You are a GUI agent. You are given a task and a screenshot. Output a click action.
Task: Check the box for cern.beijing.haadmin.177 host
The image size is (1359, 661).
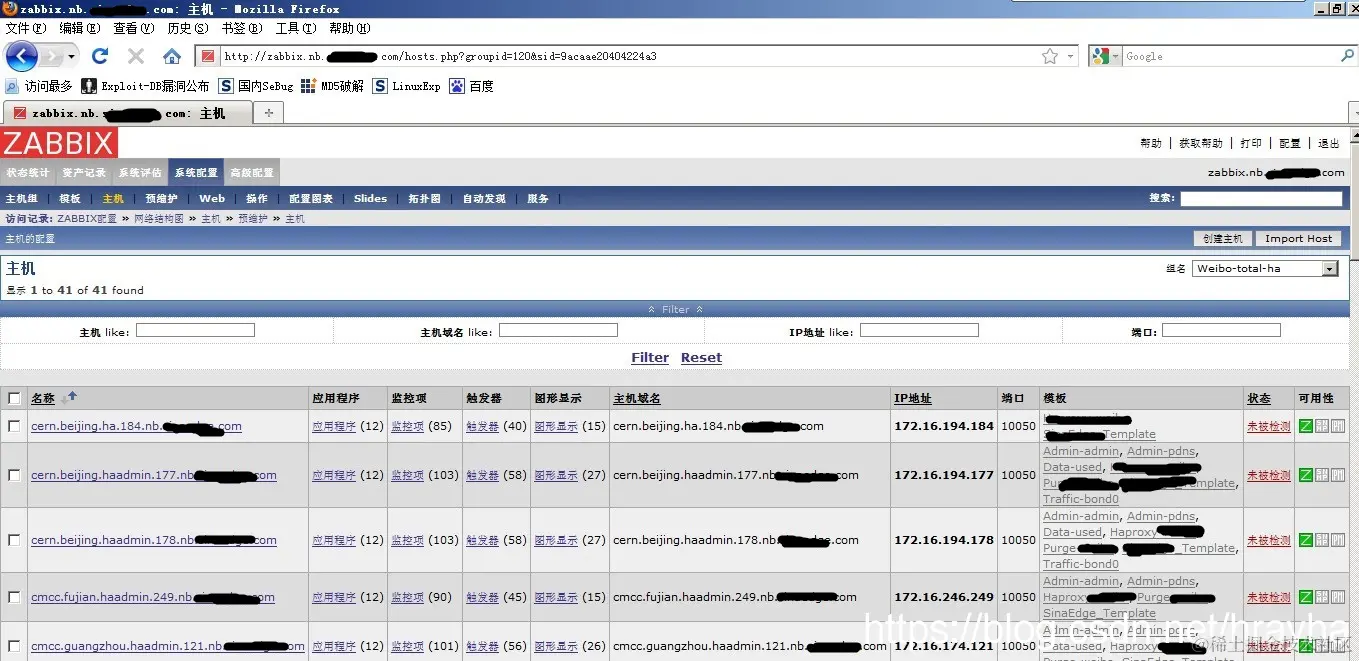point(14,475)
